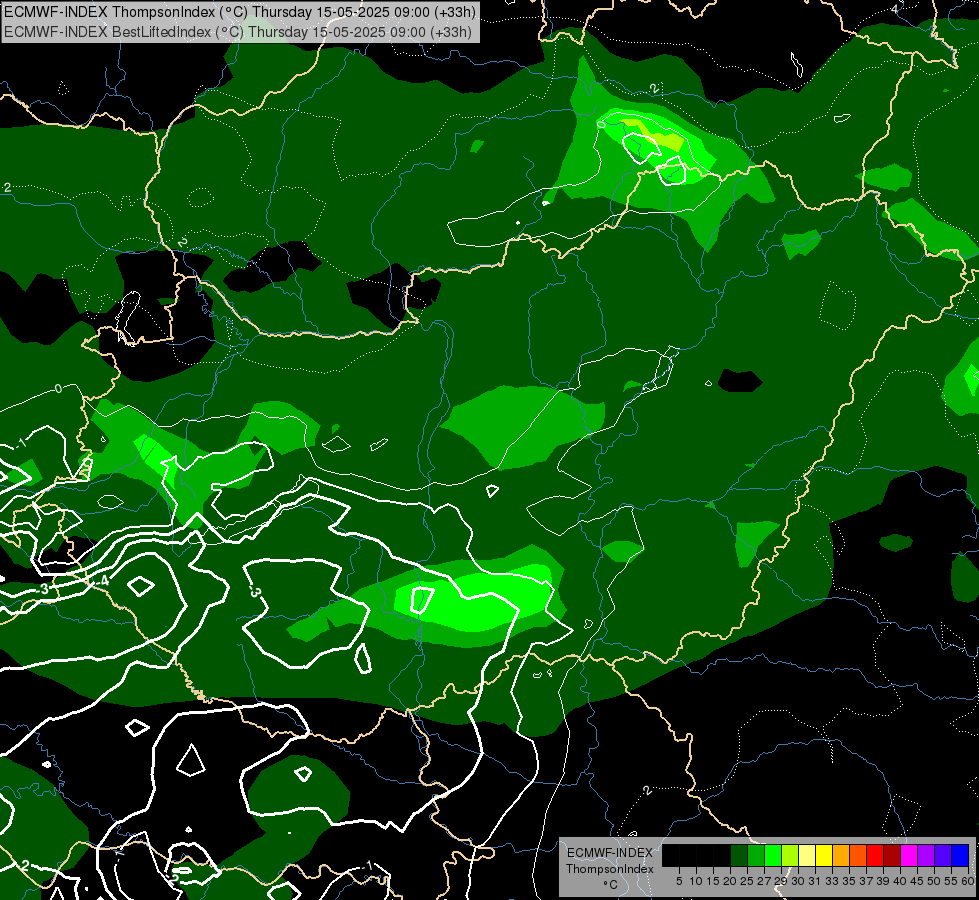
Task: Click legend tick value "10"
Action: click(x=696, y=881)
